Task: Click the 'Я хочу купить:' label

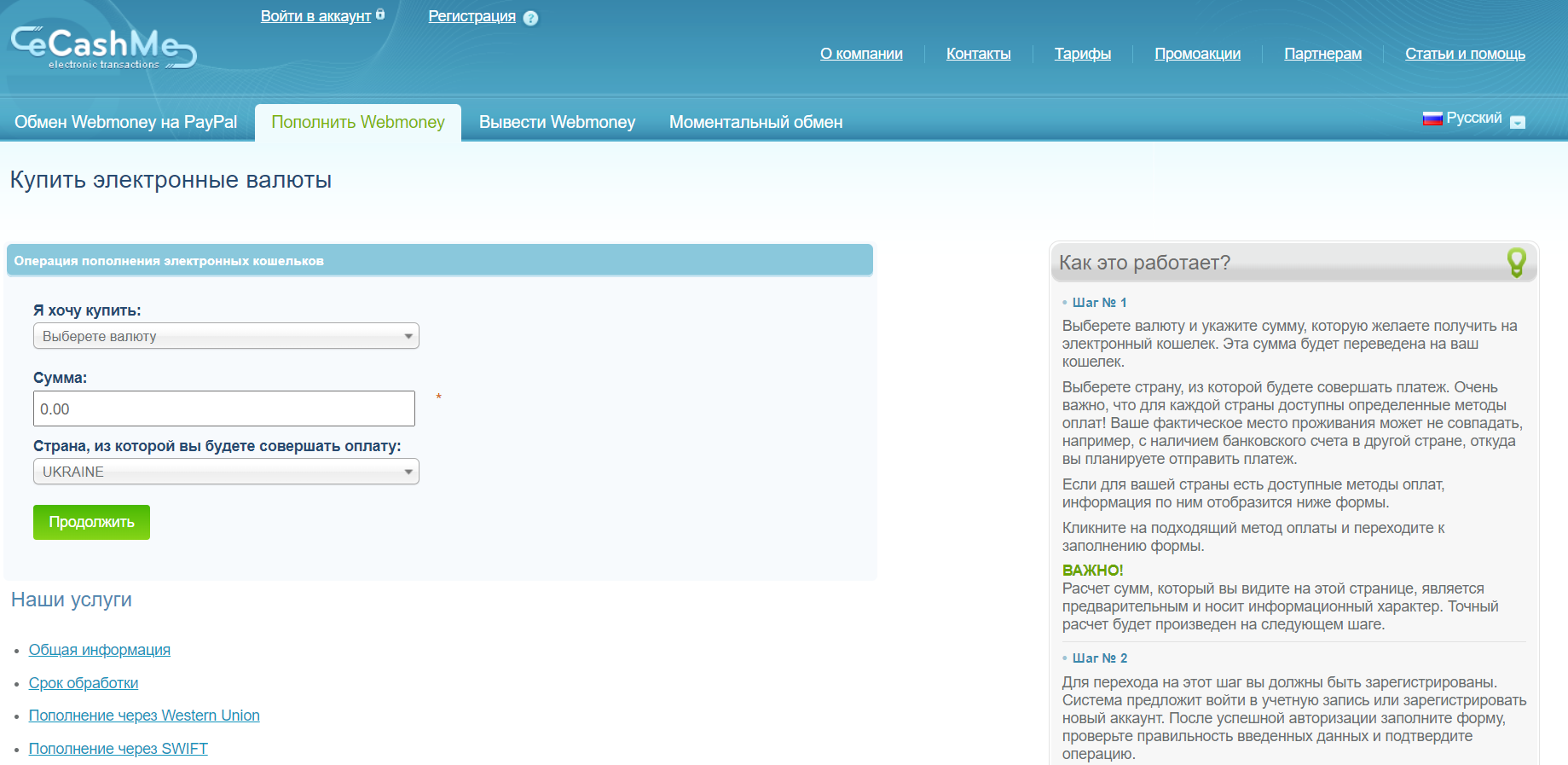Action: [x=87, y=310]
